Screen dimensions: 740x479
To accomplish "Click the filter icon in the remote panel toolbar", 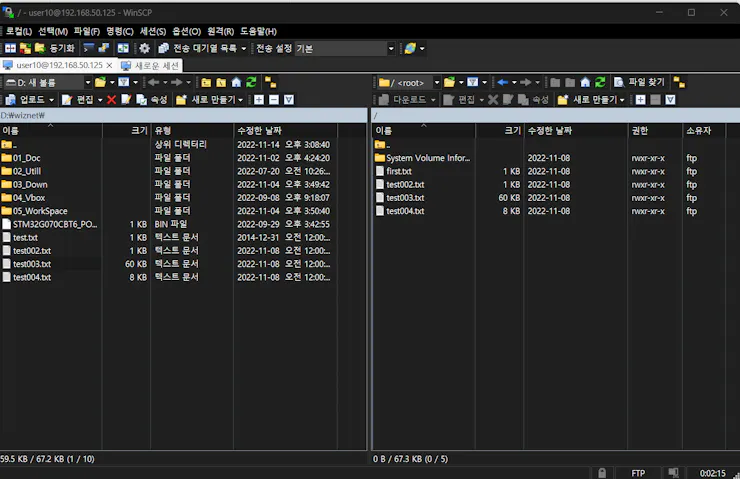I will coord(472,83).
